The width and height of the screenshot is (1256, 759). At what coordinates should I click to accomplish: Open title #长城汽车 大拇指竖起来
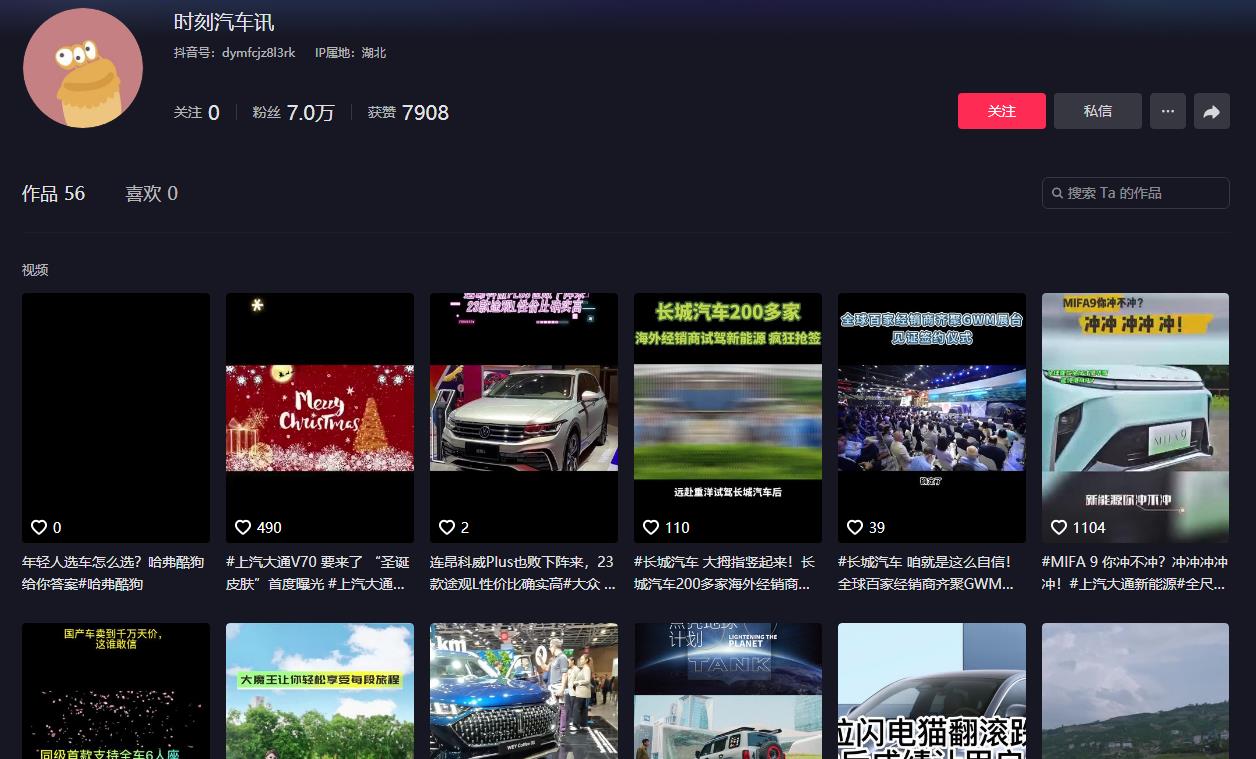coord(727,573)
